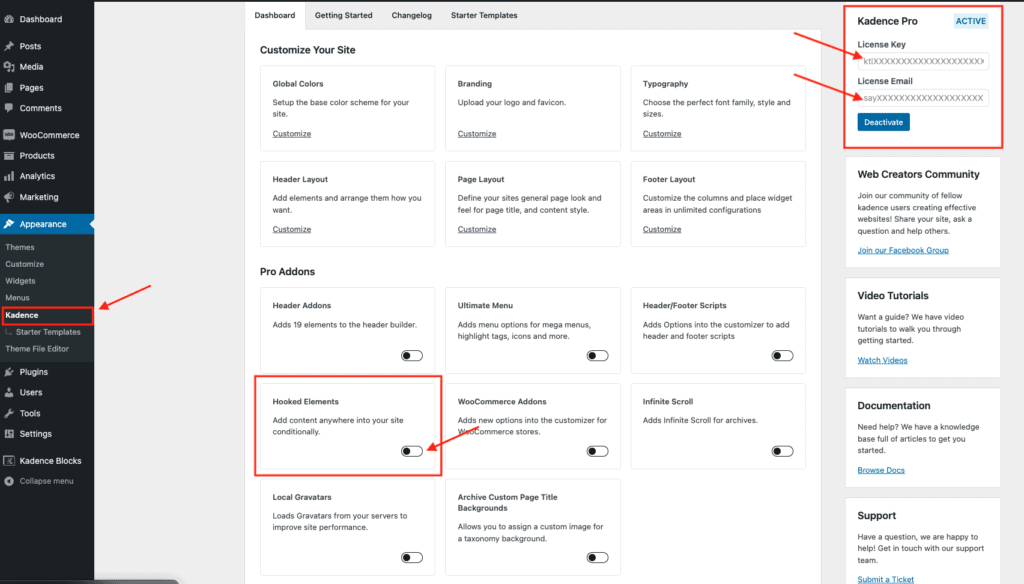The height and width of the screenshot is (584, 1024).
Task: Click the Comments speech bubble icon
Action: click(9, 108)
